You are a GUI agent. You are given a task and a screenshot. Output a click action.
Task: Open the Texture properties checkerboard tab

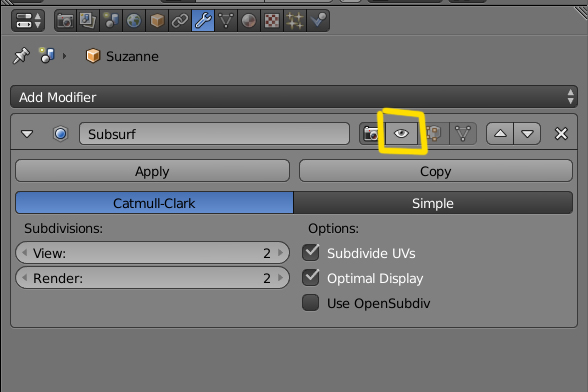(272, 21)
